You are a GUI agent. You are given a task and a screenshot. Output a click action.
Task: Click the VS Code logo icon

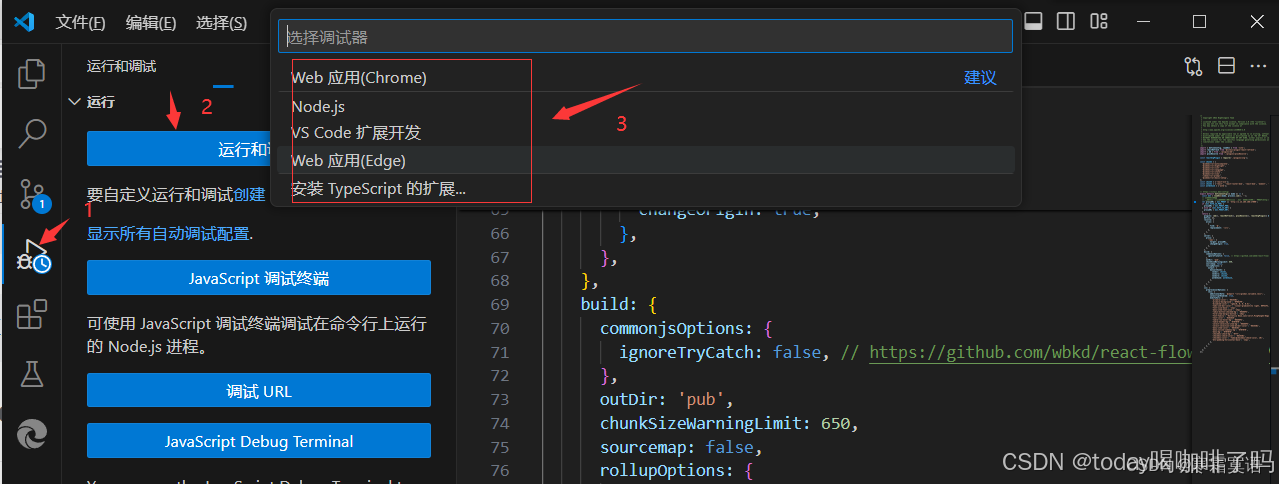24,21
